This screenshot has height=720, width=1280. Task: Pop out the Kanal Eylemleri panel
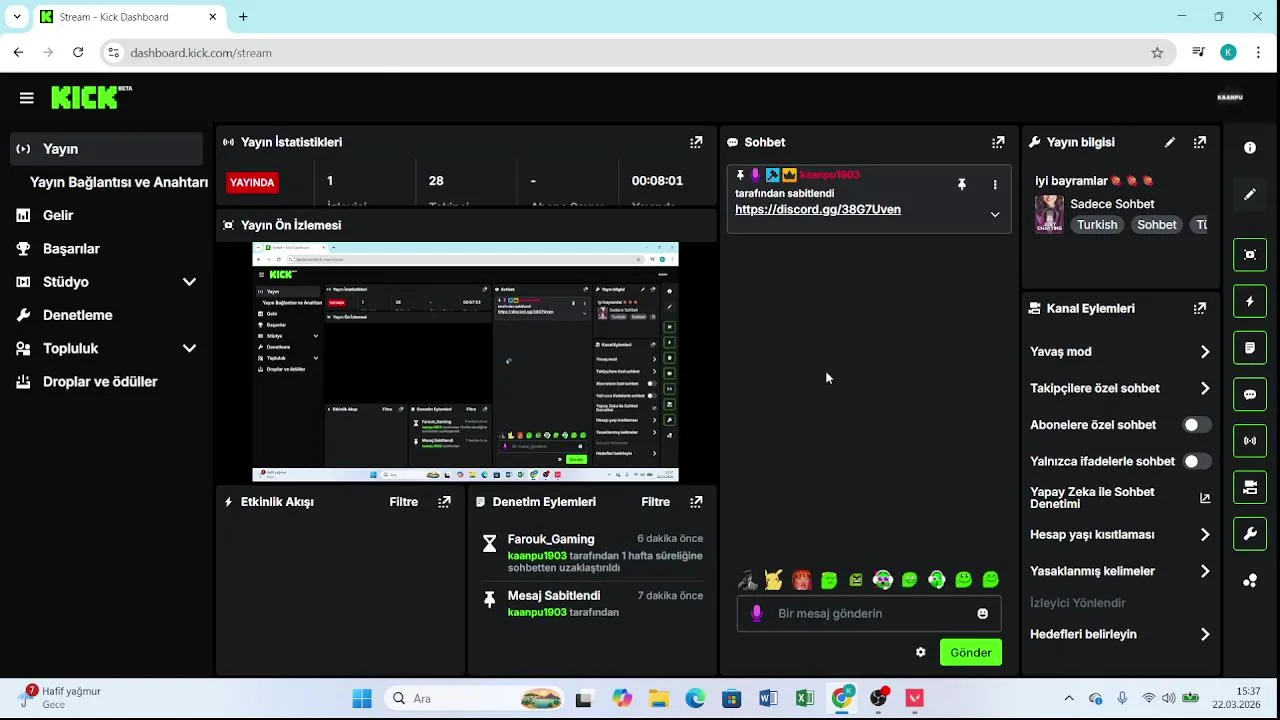[1200, 308]
